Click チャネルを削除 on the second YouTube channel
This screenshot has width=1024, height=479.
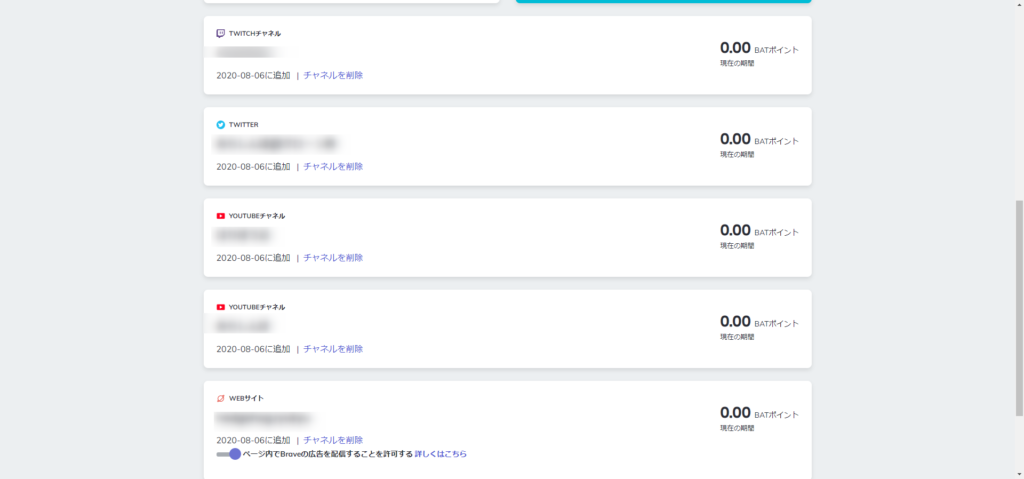[x=333, y=349]
